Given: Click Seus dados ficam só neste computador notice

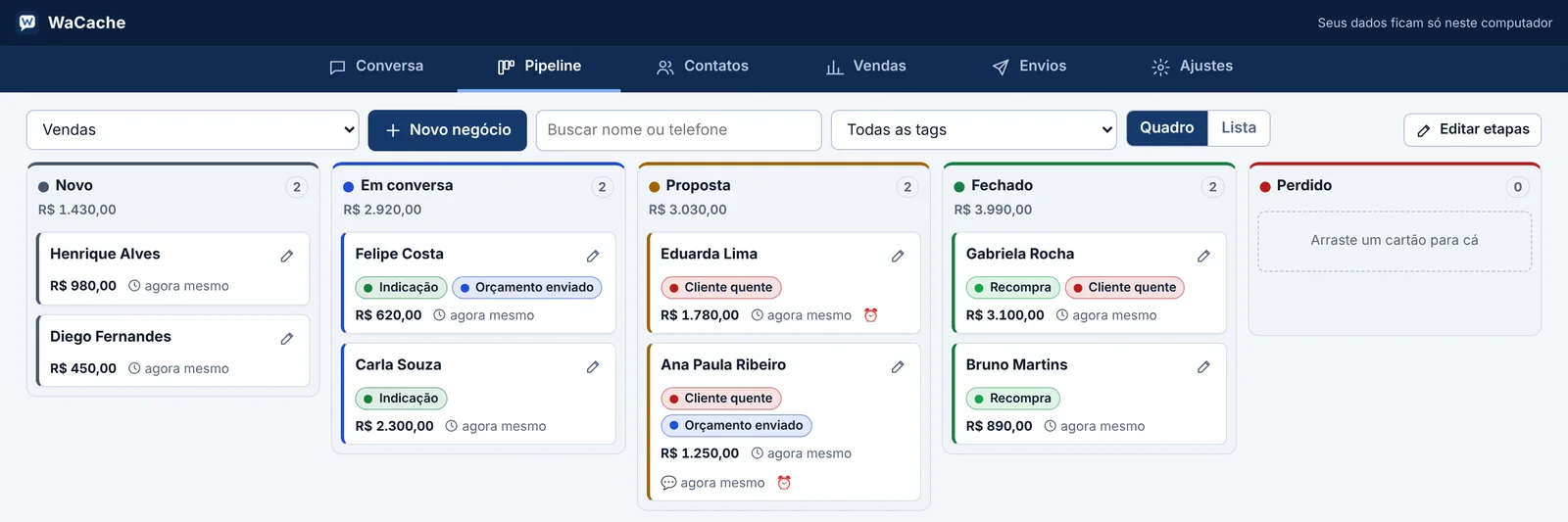Looking at the screenshot, I should pos(1435,23).
